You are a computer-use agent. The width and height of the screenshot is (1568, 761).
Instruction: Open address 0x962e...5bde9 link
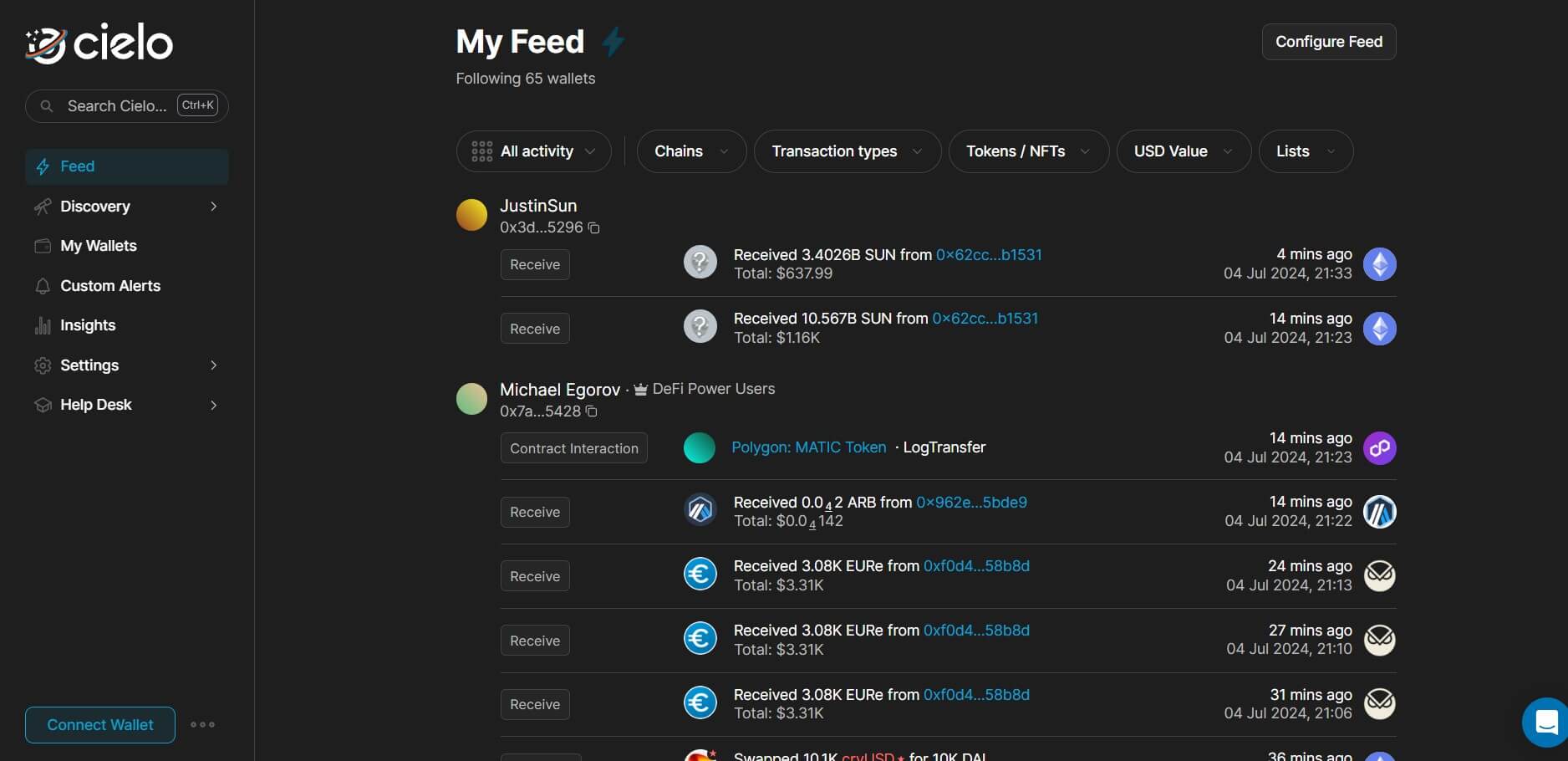coord(972,503)
